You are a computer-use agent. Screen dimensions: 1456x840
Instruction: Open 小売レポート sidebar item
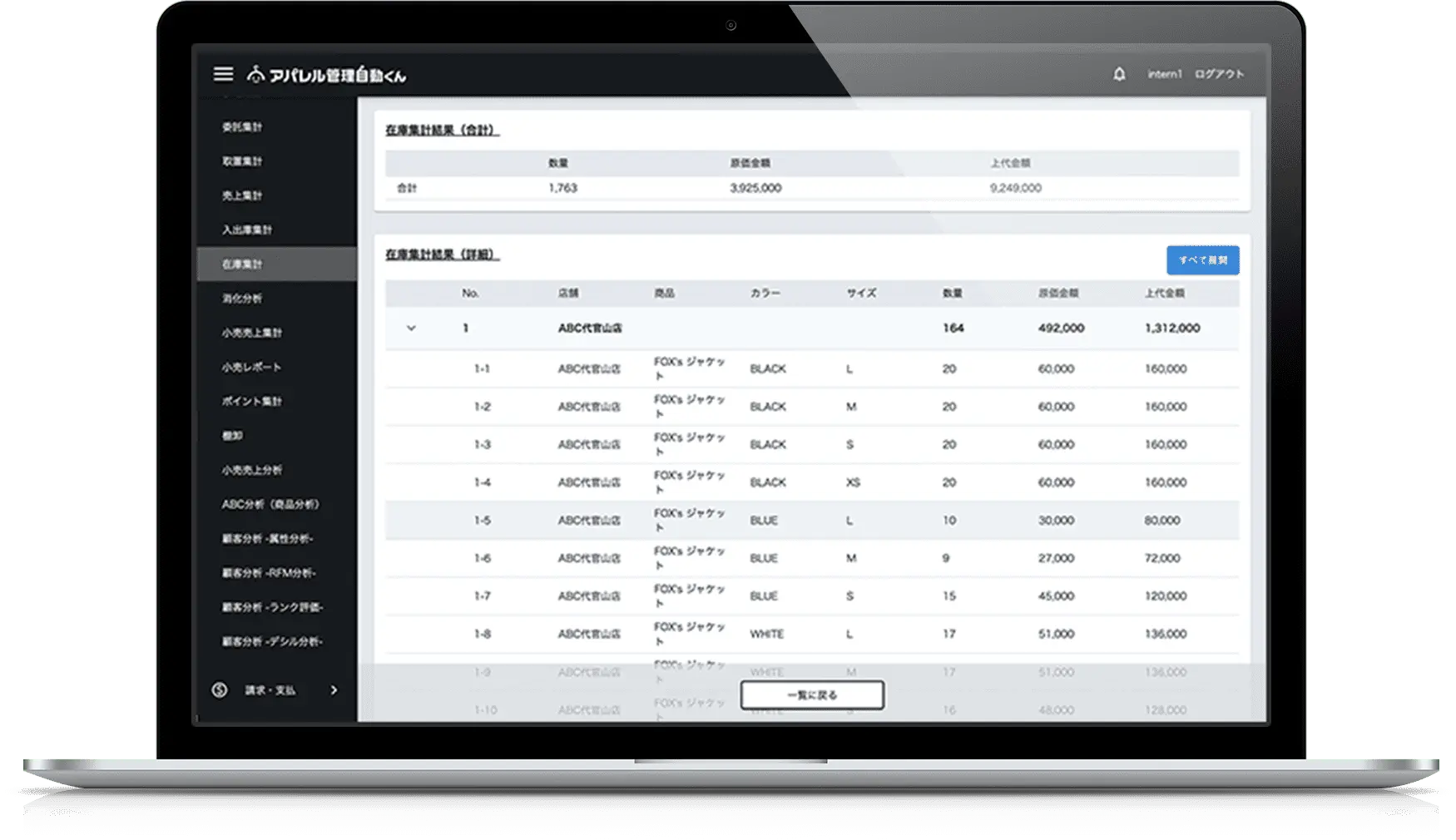[x=251, y=367]
